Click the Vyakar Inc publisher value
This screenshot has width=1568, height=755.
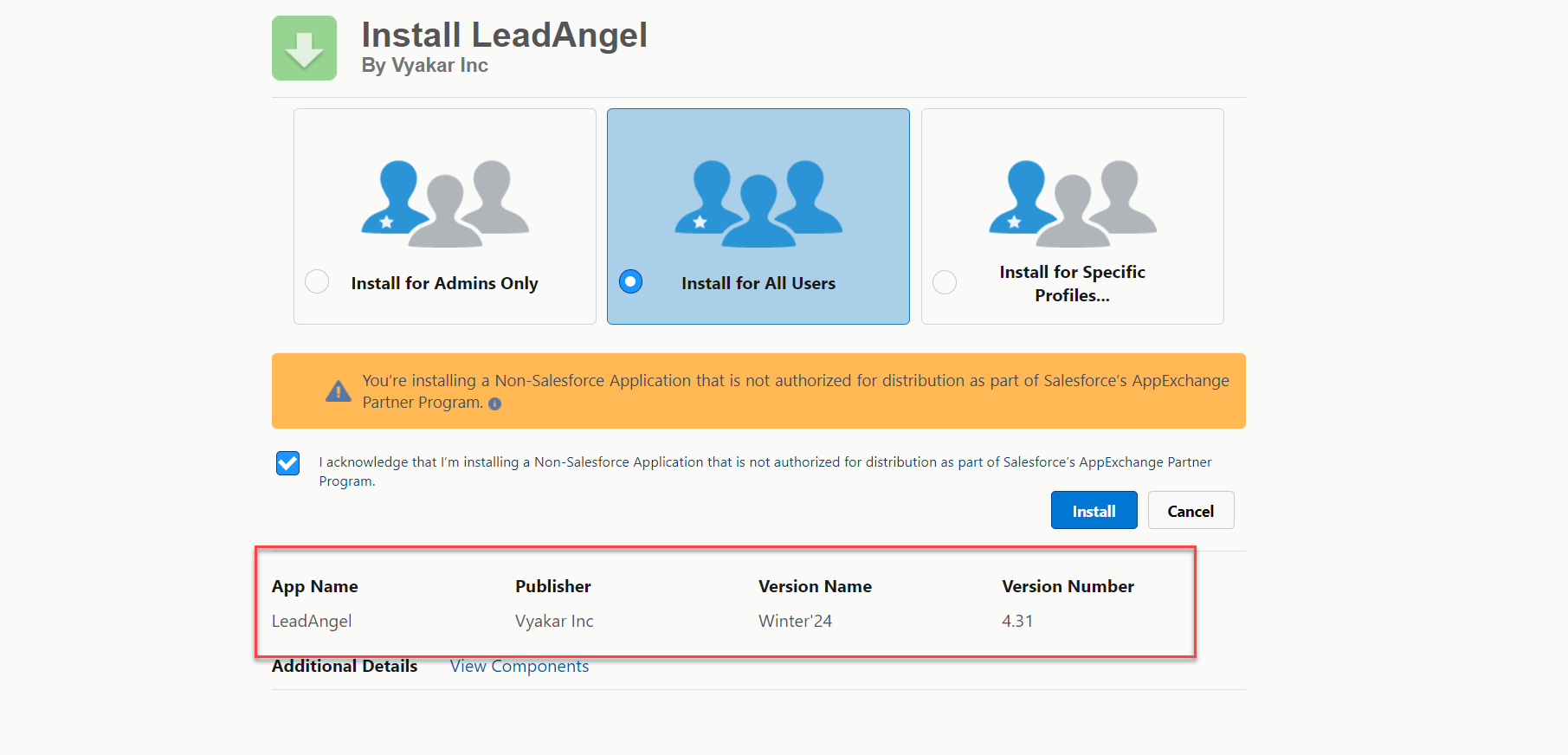(554, 621)
